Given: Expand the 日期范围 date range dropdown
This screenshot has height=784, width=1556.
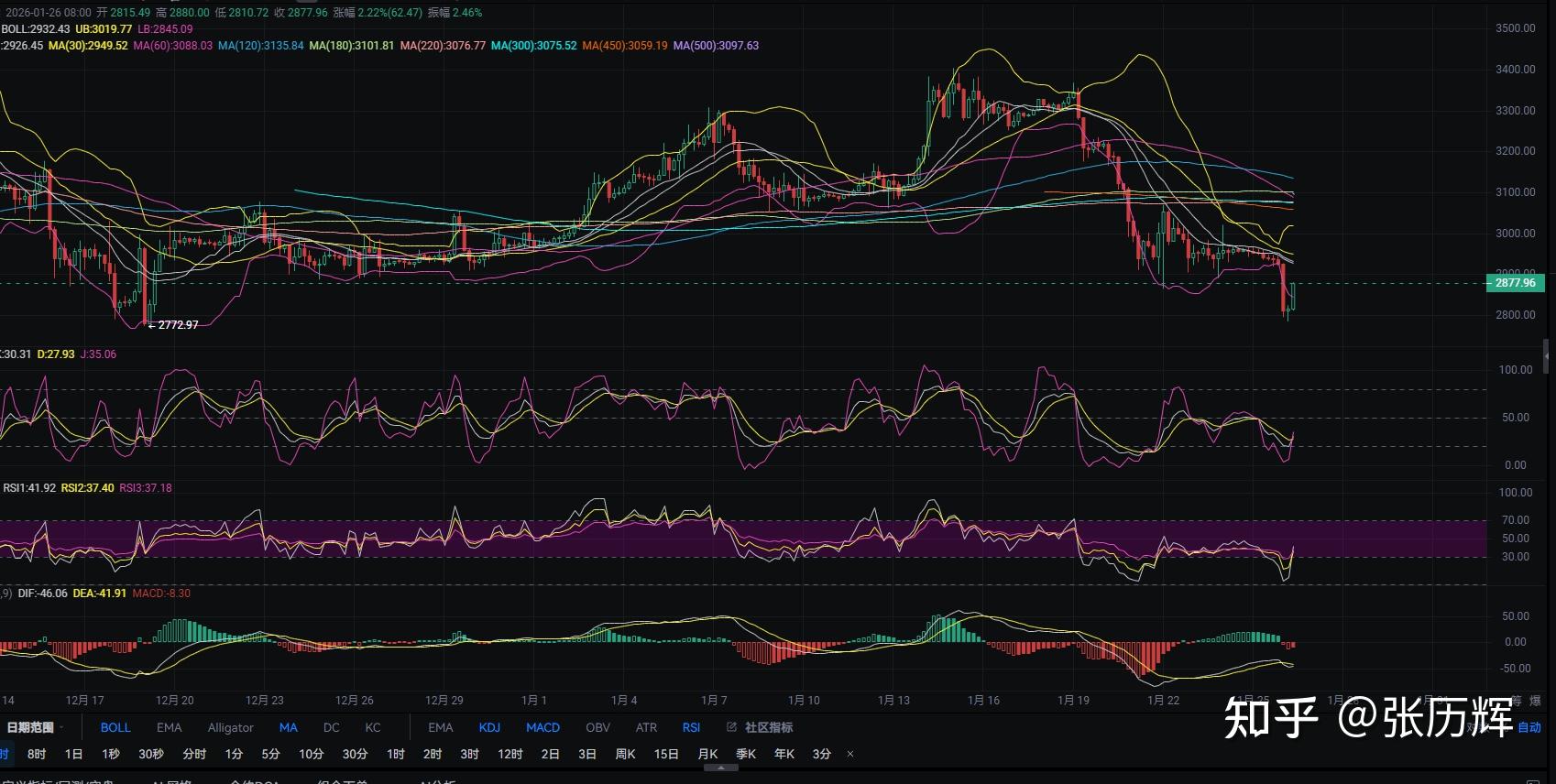Looking at the screenshot, I should [35, 727].
